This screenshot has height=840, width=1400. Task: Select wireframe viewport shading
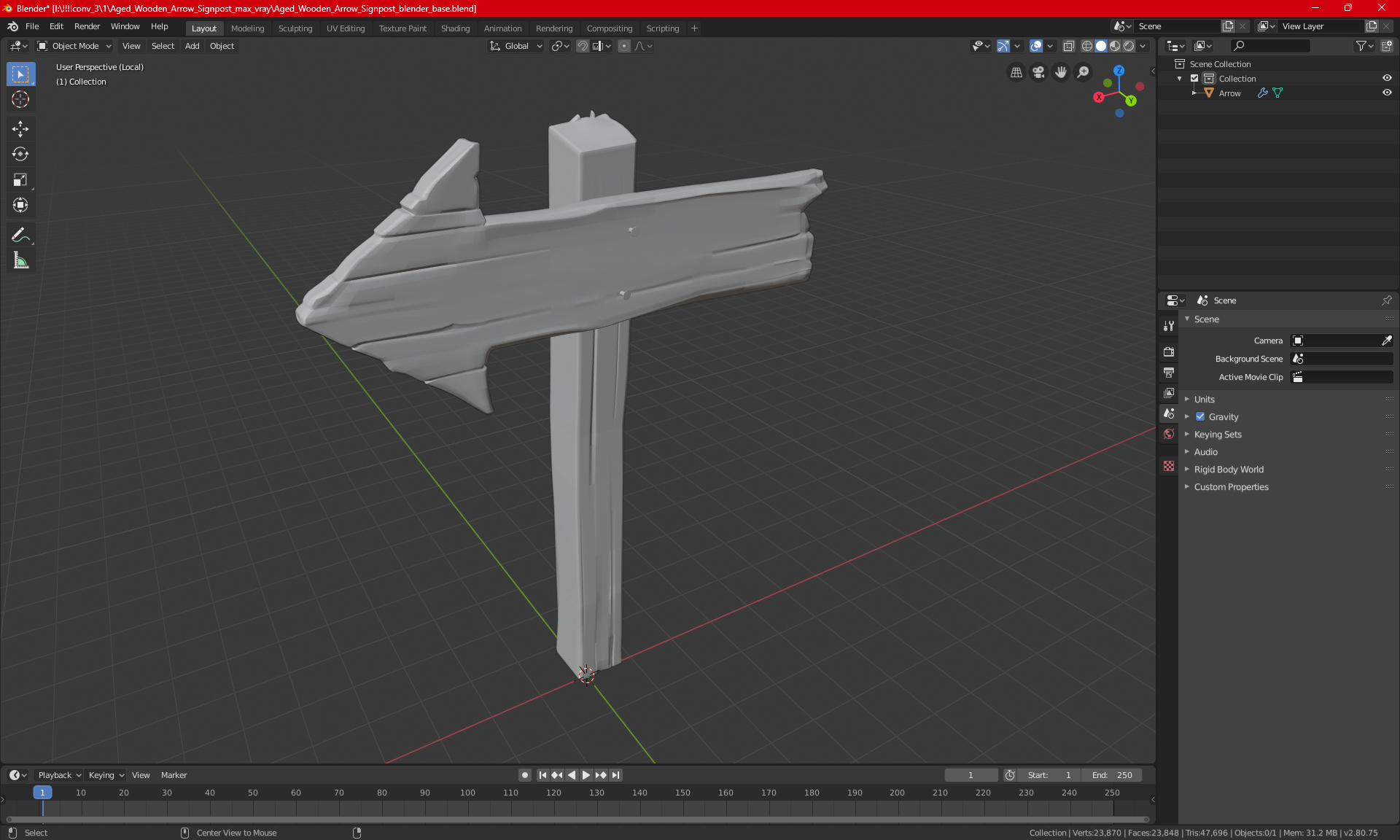click(x=1086, y=46)
